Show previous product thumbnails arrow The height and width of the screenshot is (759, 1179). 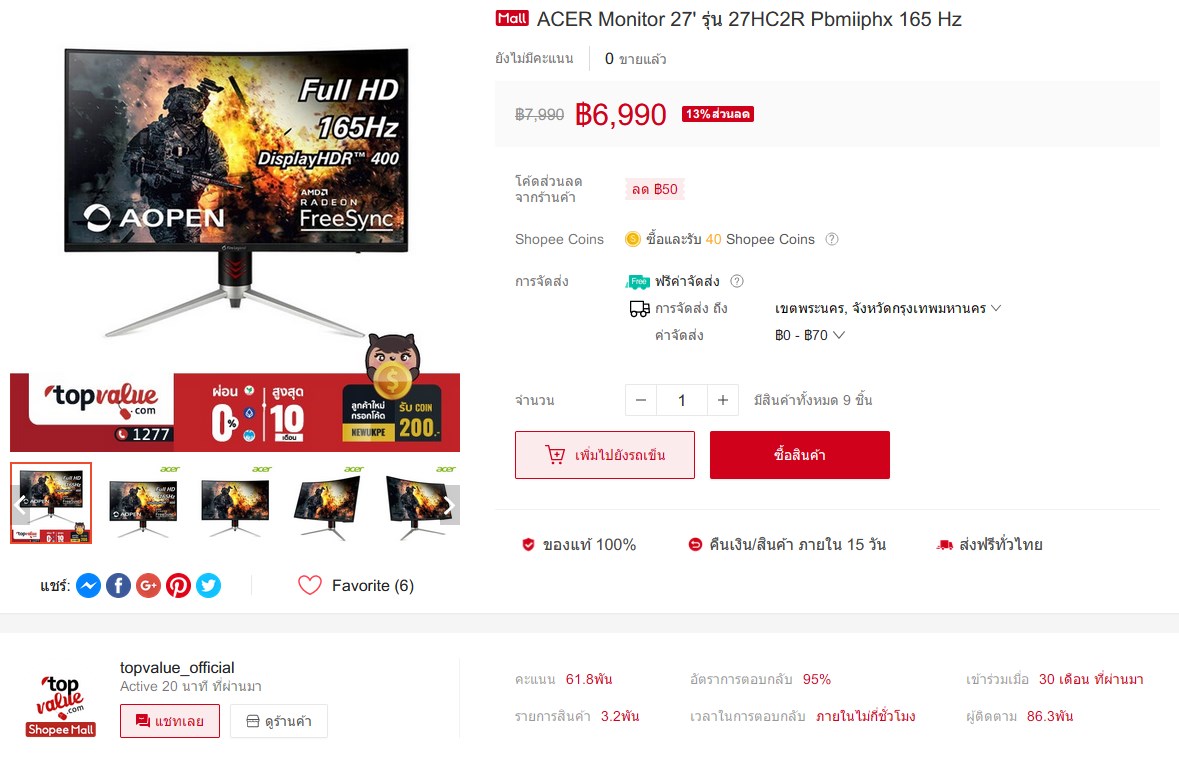[x=20, y=505]
